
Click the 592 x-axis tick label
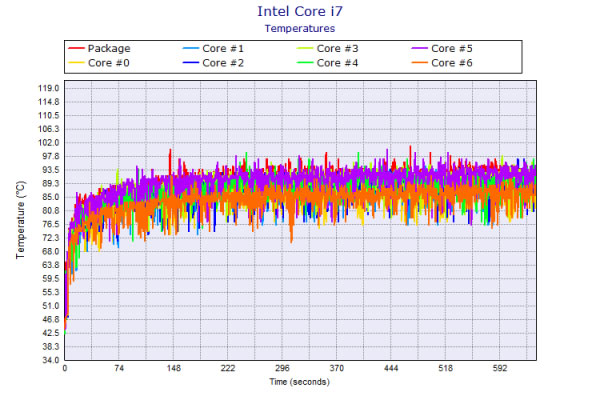pyautogui.click(x=500, y=368)
